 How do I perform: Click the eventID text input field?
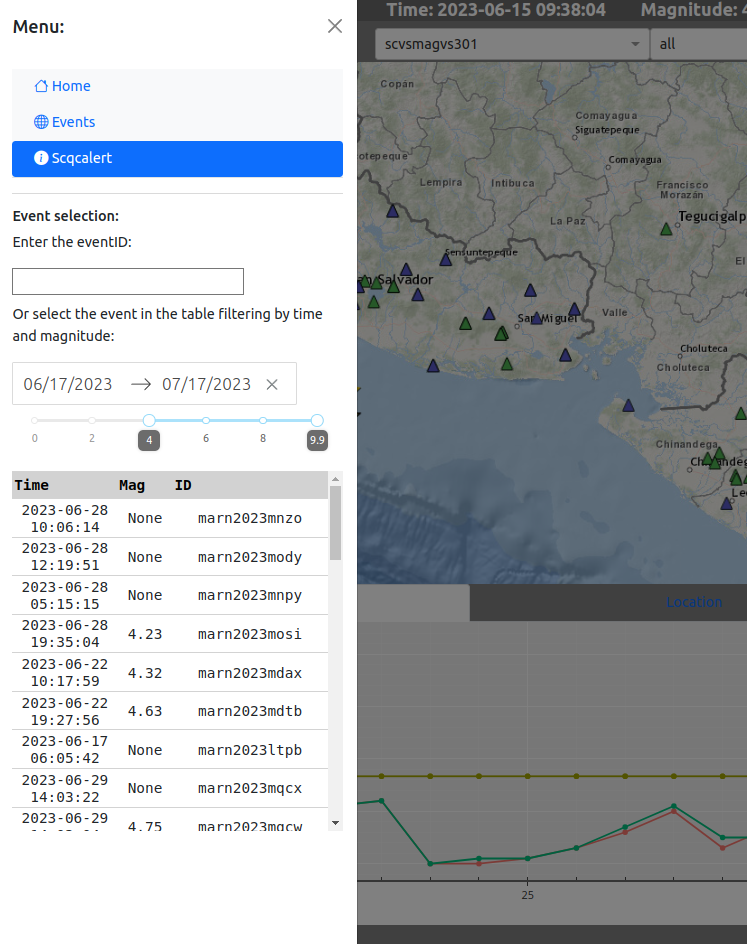pos(128,281)
